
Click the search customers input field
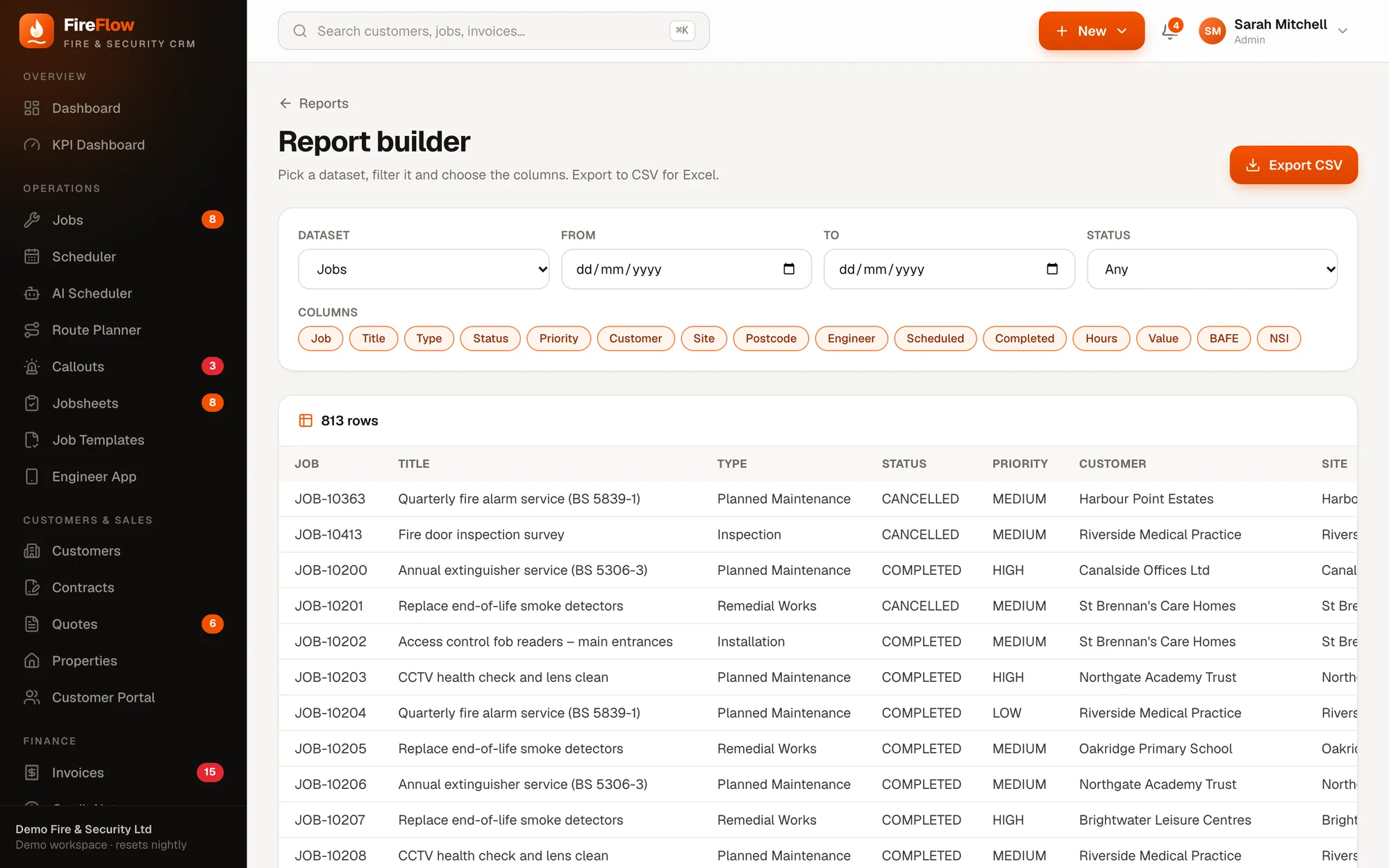(x=494, y=31)
